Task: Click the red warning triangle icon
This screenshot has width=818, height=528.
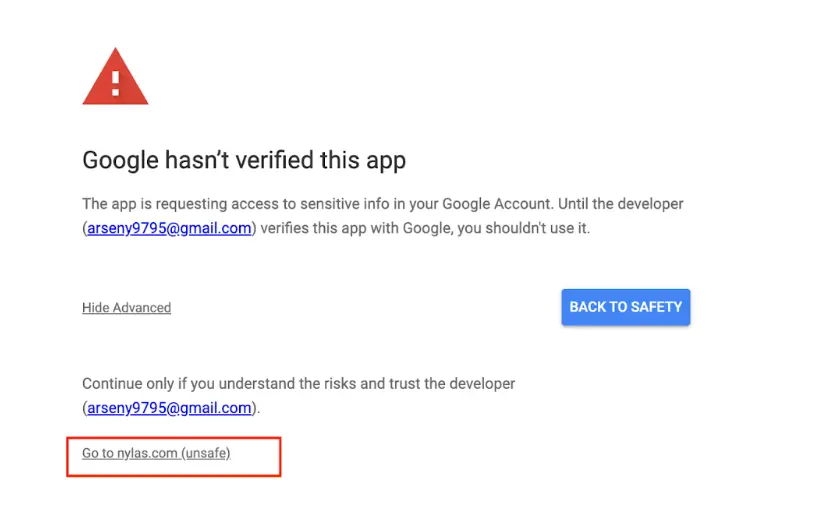Action: click(115, 79)
